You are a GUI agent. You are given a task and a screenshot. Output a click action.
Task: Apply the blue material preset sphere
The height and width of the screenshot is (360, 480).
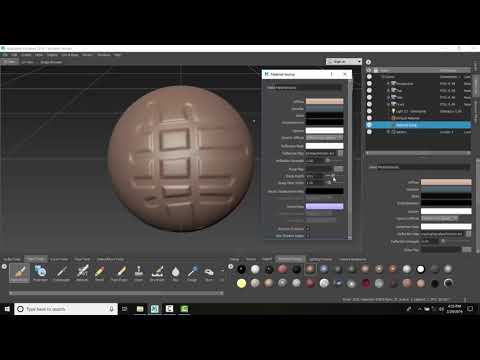324,269
